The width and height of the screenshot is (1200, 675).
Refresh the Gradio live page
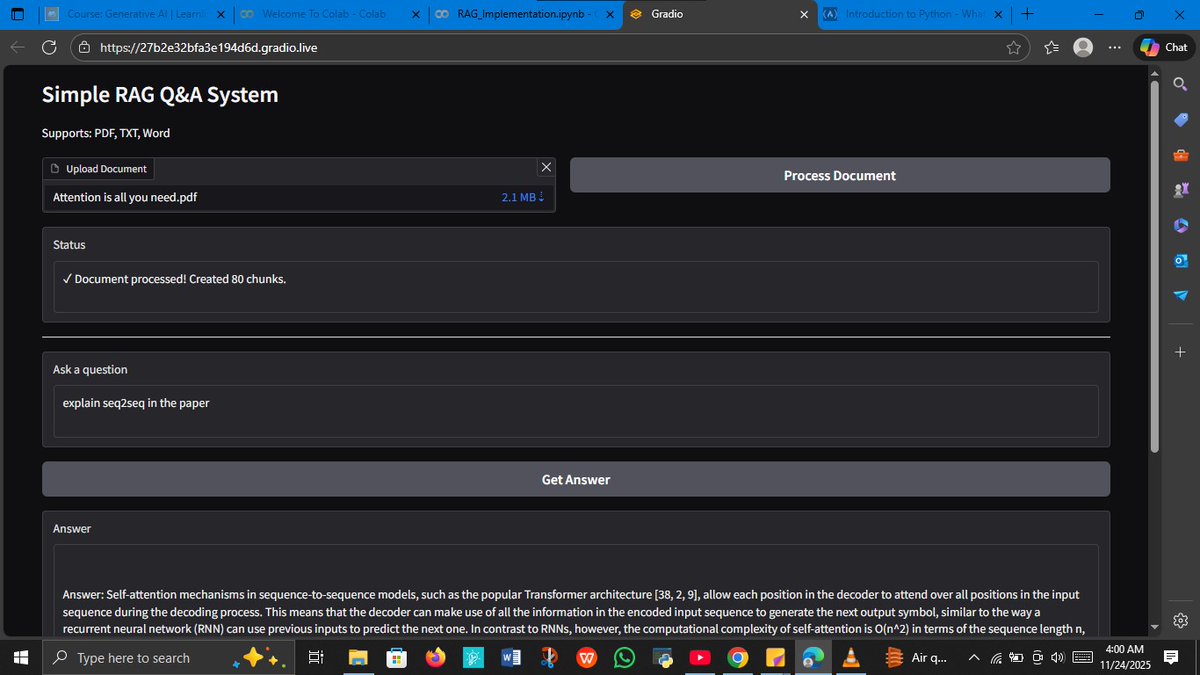click(49, 46)
